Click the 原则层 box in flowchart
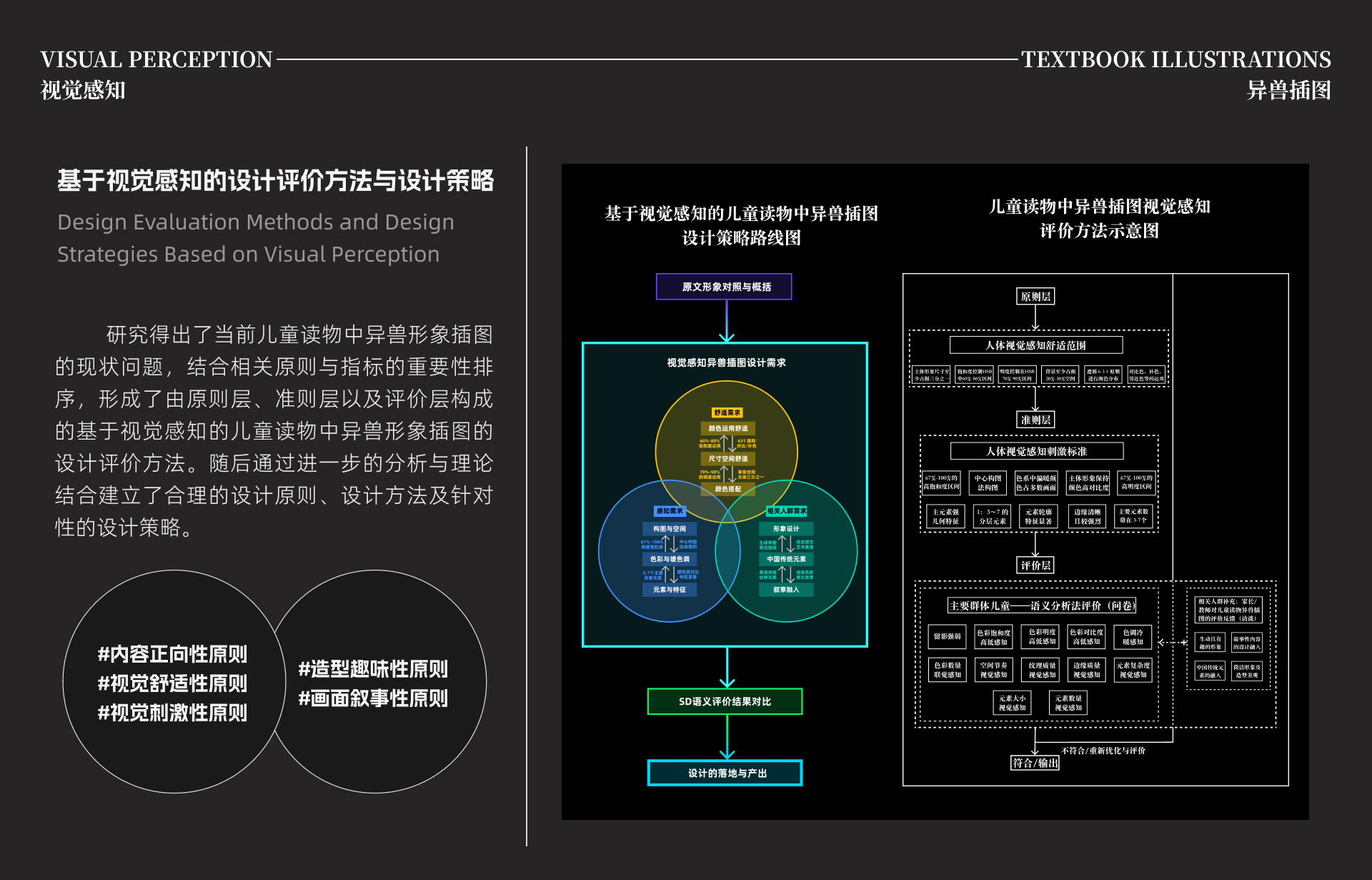 (x=1035, y=297)
